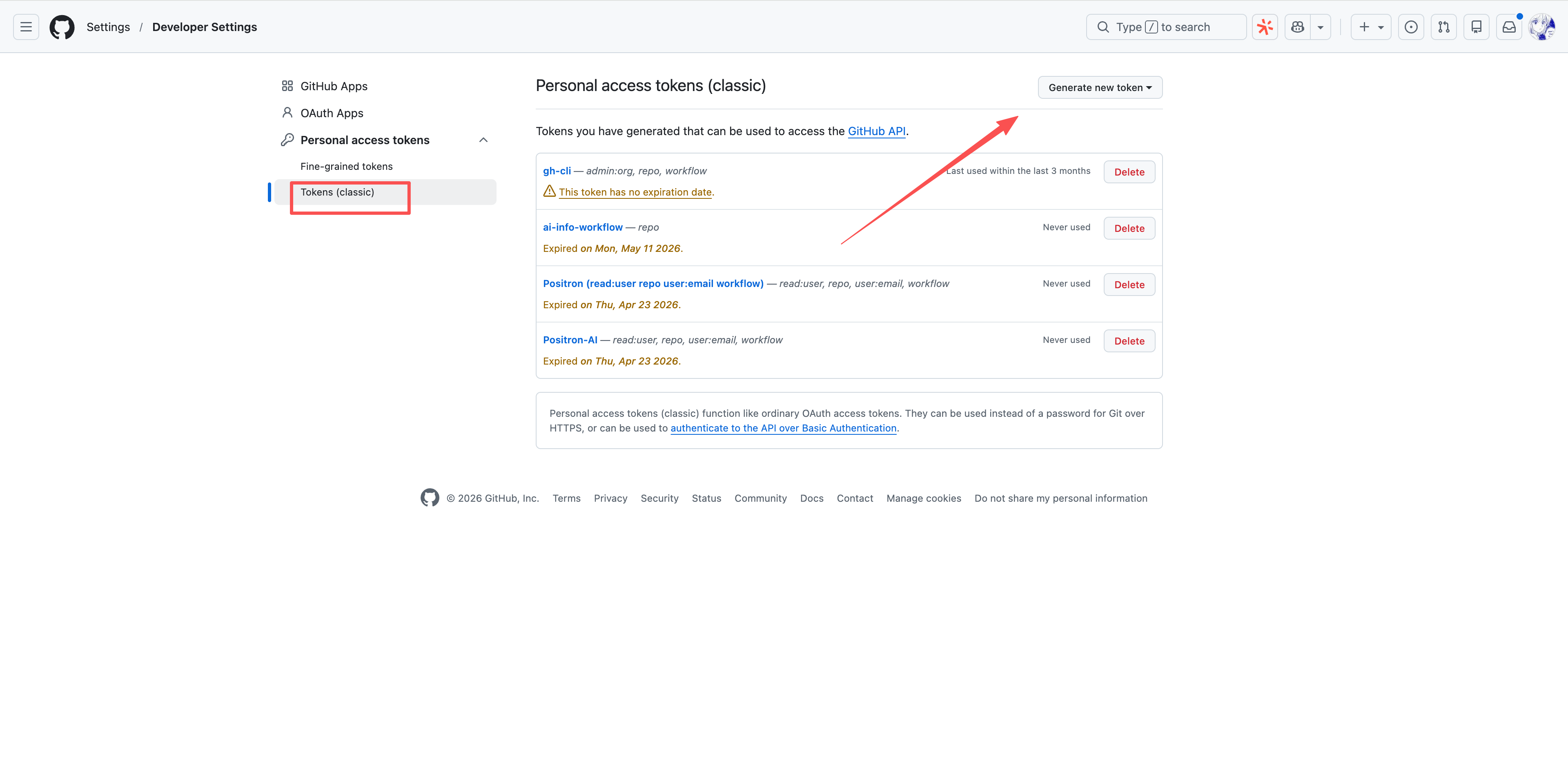Collapse Personal access tokens chevron
The image size is (1568, 783).
(483, 140)
